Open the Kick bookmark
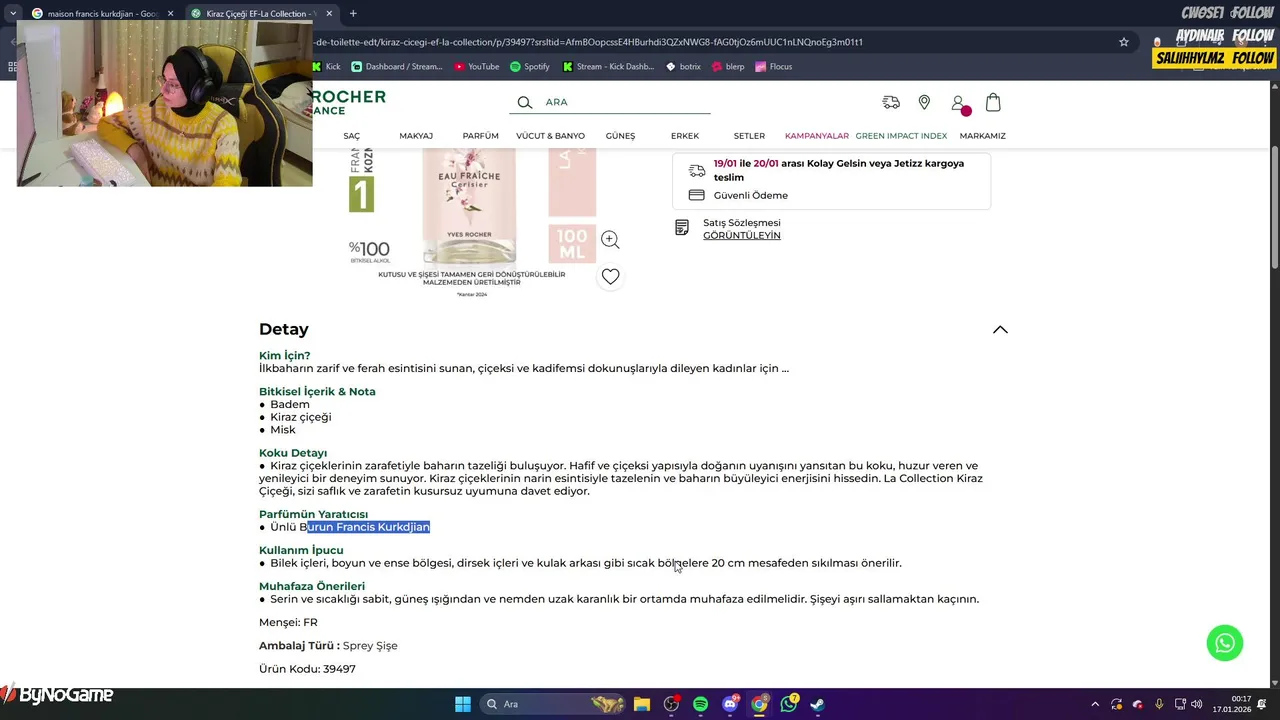Viewport: 1280px width, 720px height. click(326, 66)
